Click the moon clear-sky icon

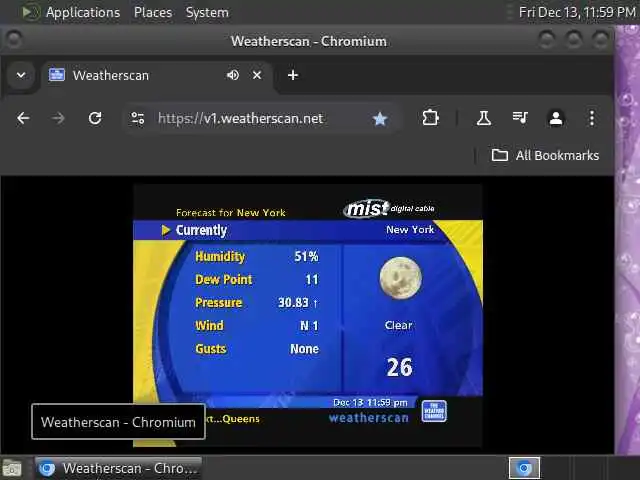(400, 278)
